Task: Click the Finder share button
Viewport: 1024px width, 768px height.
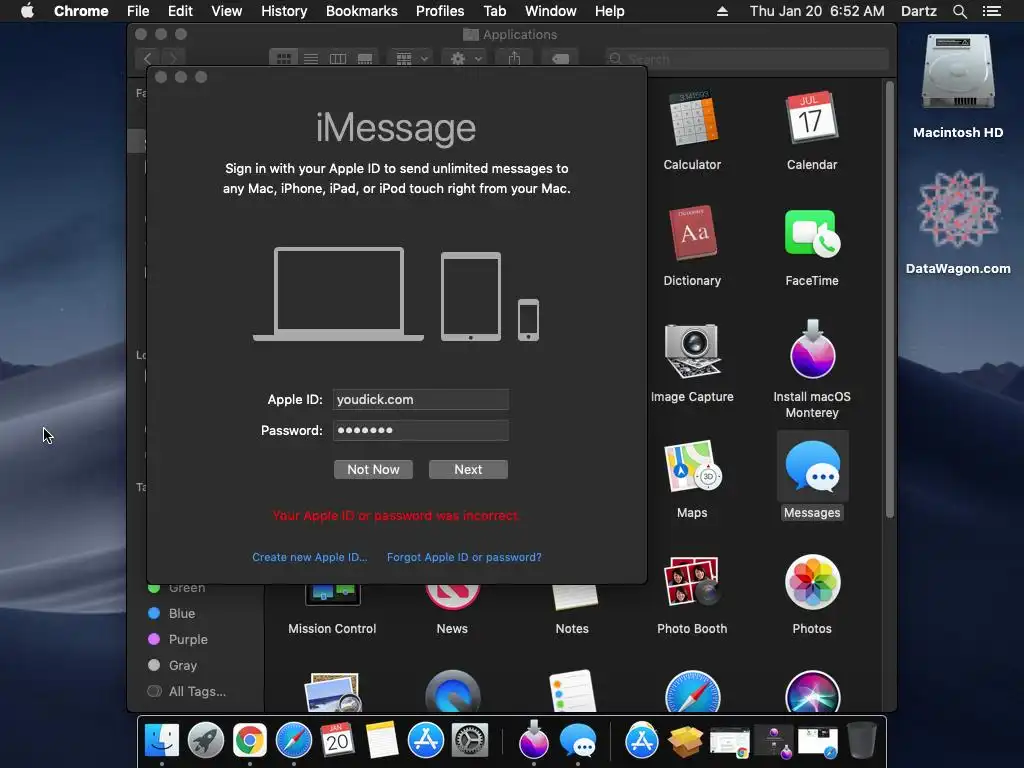Action: click(x=515, y=59)
